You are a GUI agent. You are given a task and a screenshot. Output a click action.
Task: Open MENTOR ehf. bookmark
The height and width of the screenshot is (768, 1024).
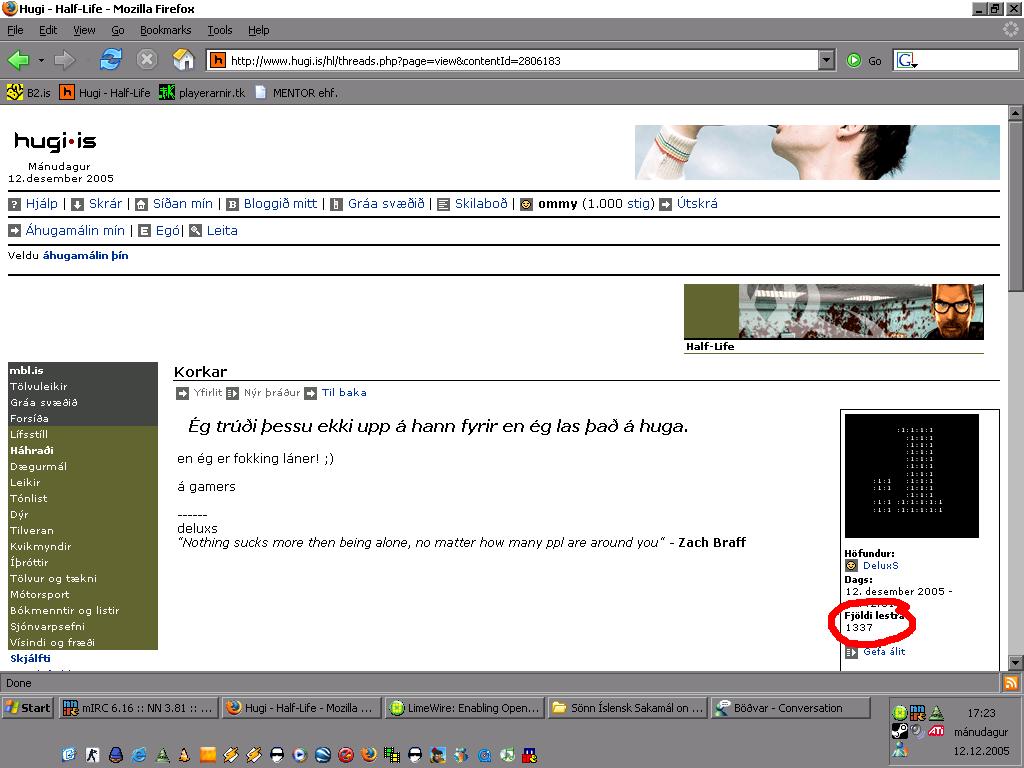296,93
